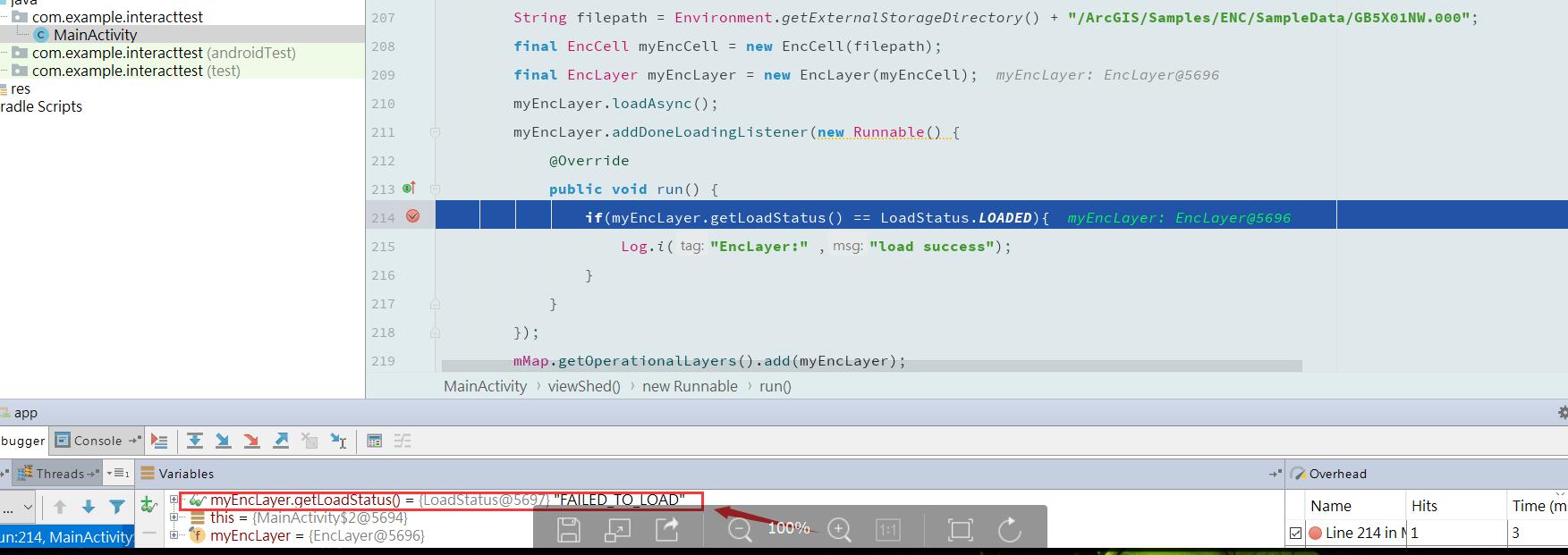Select the app debug session tab

pyautogui.click(x=20, y=413)
